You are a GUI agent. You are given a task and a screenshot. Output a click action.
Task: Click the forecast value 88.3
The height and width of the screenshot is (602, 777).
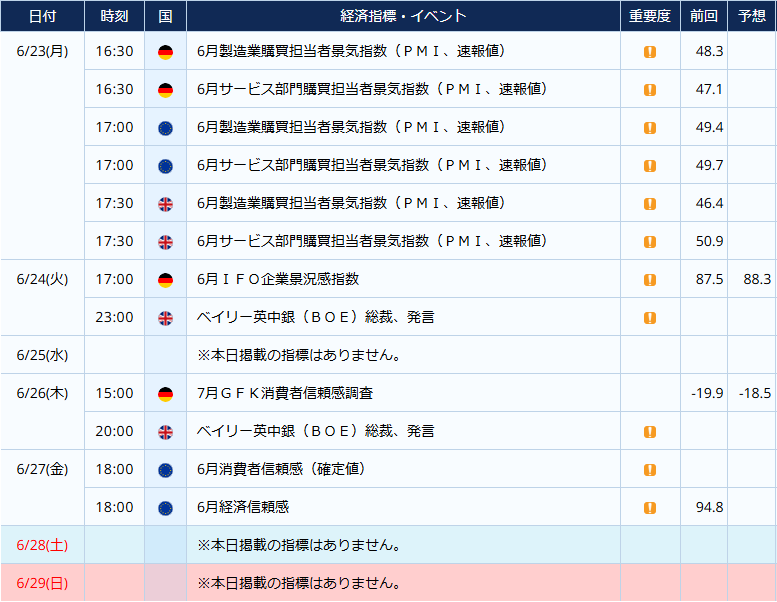(x=757, y=279)
